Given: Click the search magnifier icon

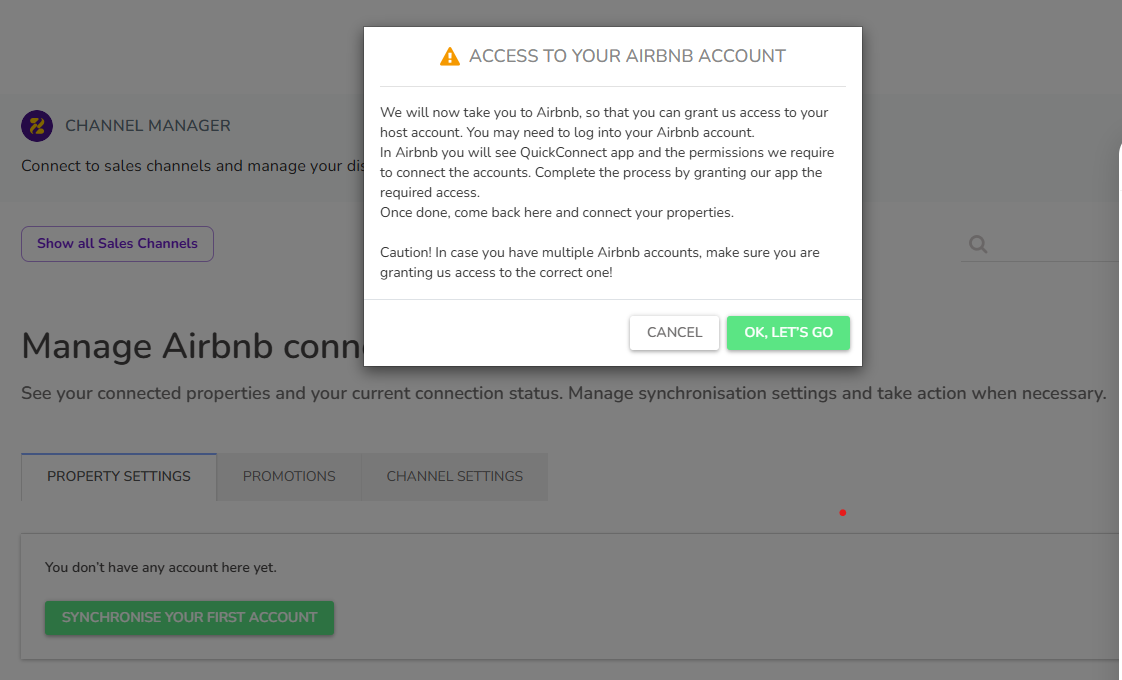Looking at the screenshot, I should (978, 244).
